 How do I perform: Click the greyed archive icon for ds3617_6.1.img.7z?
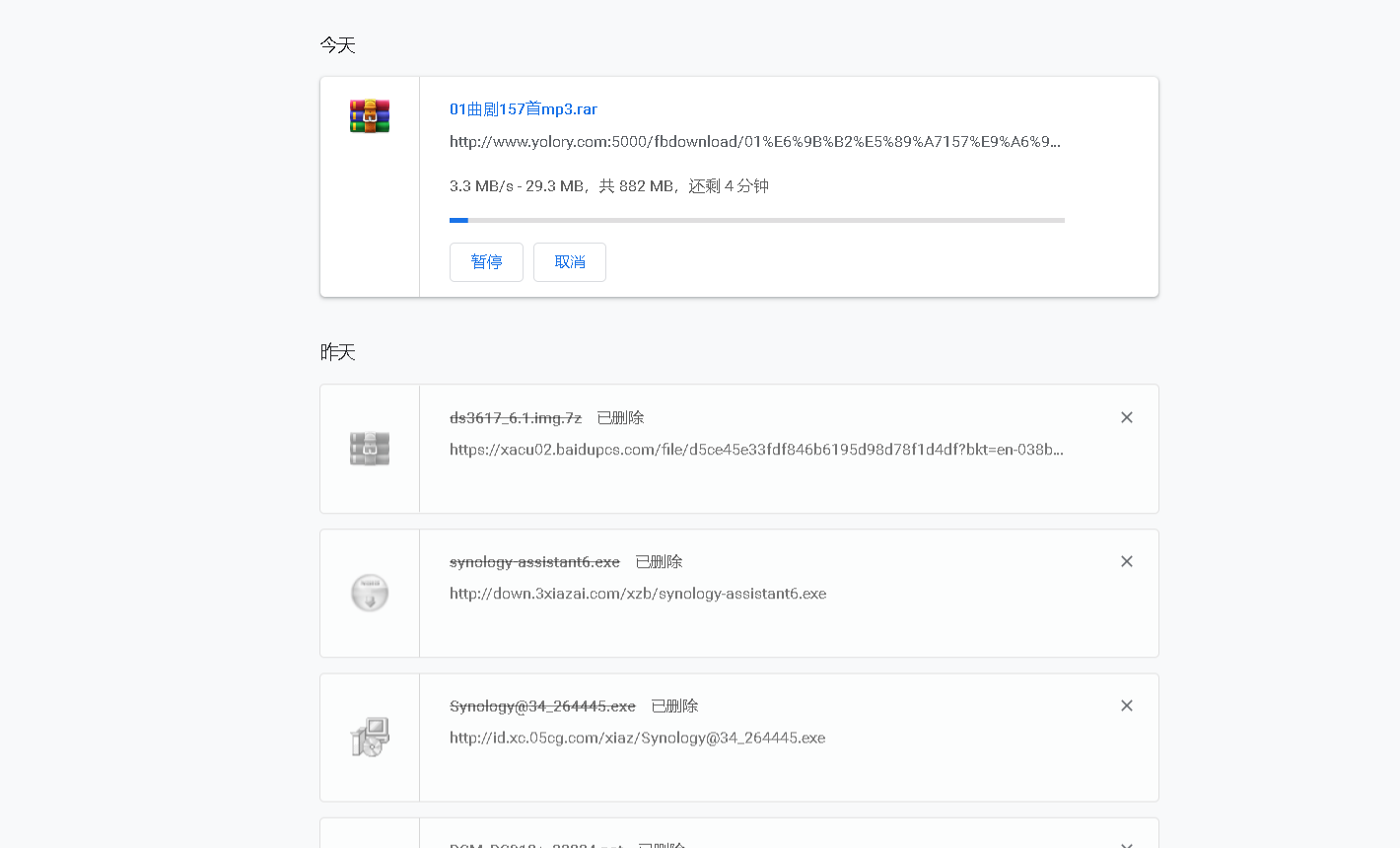point(370,449)
